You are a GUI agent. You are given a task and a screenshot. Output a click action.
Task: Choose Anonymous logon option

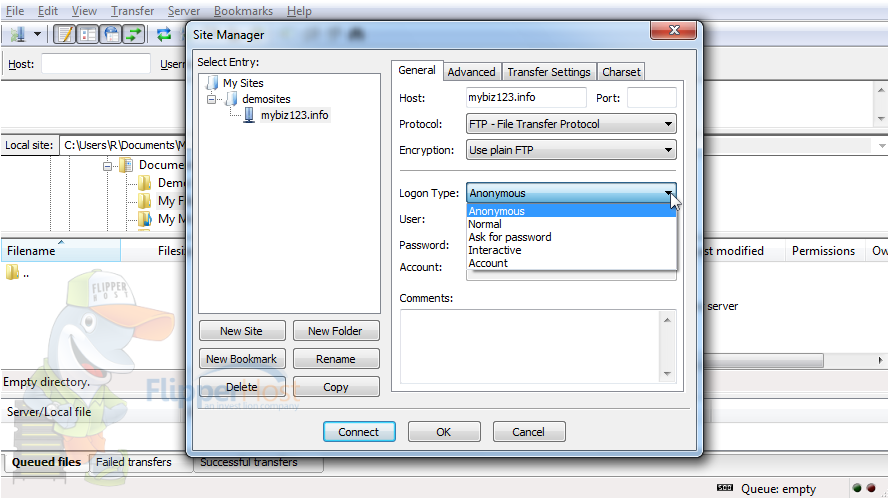tap(571, 211)
